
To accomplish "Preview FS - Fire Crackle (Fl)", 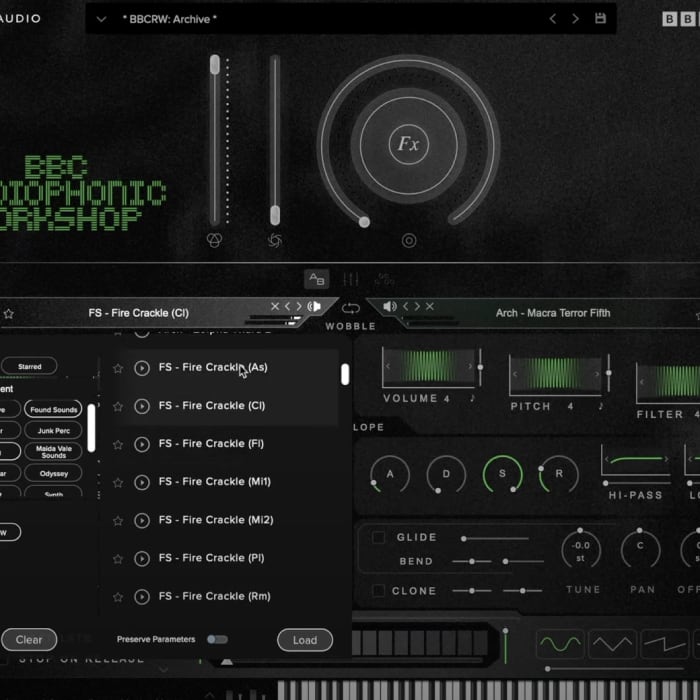I will [142, 444].
